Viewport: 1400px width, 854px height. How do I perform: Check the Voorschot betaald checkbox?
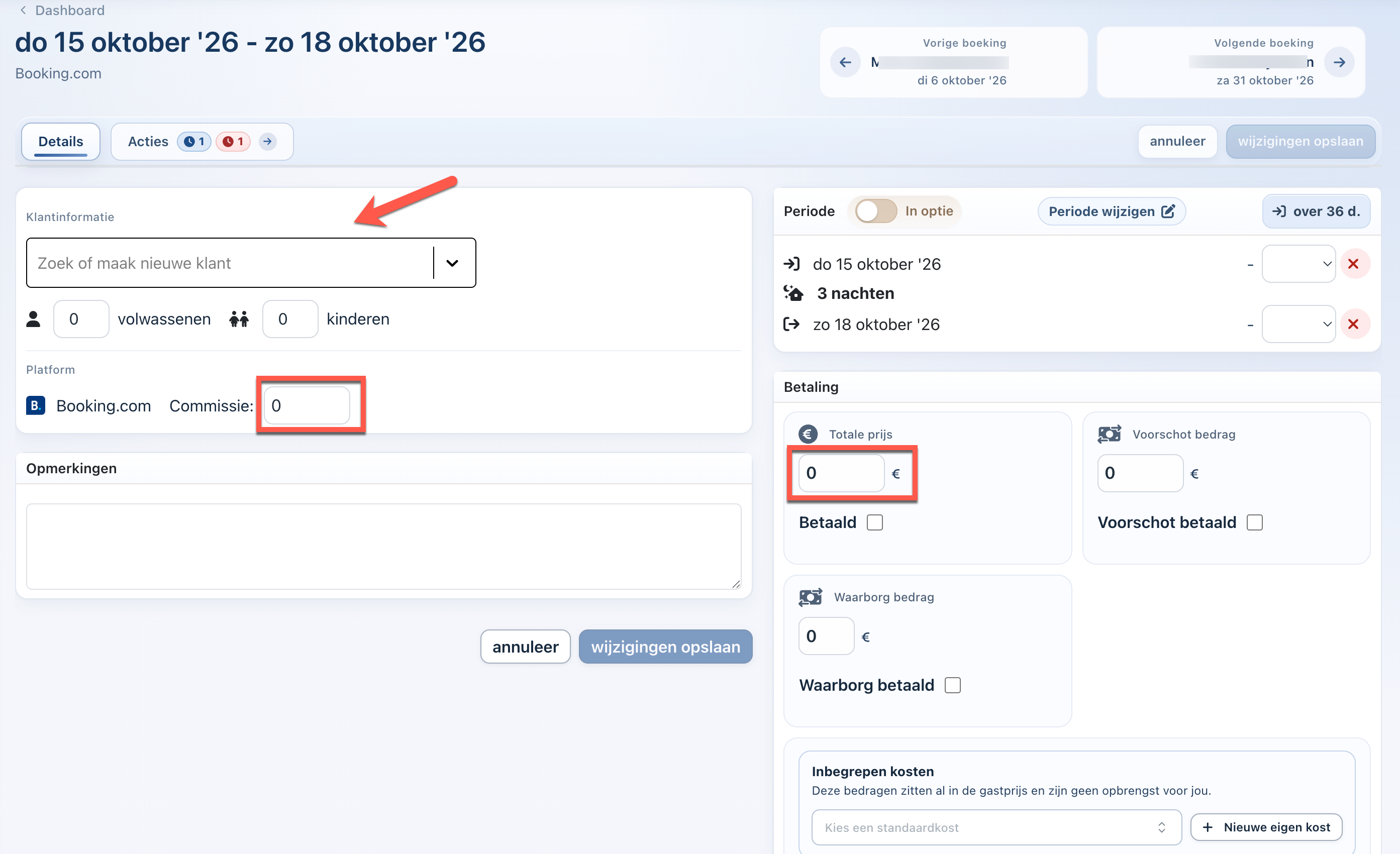[1255, 522]
